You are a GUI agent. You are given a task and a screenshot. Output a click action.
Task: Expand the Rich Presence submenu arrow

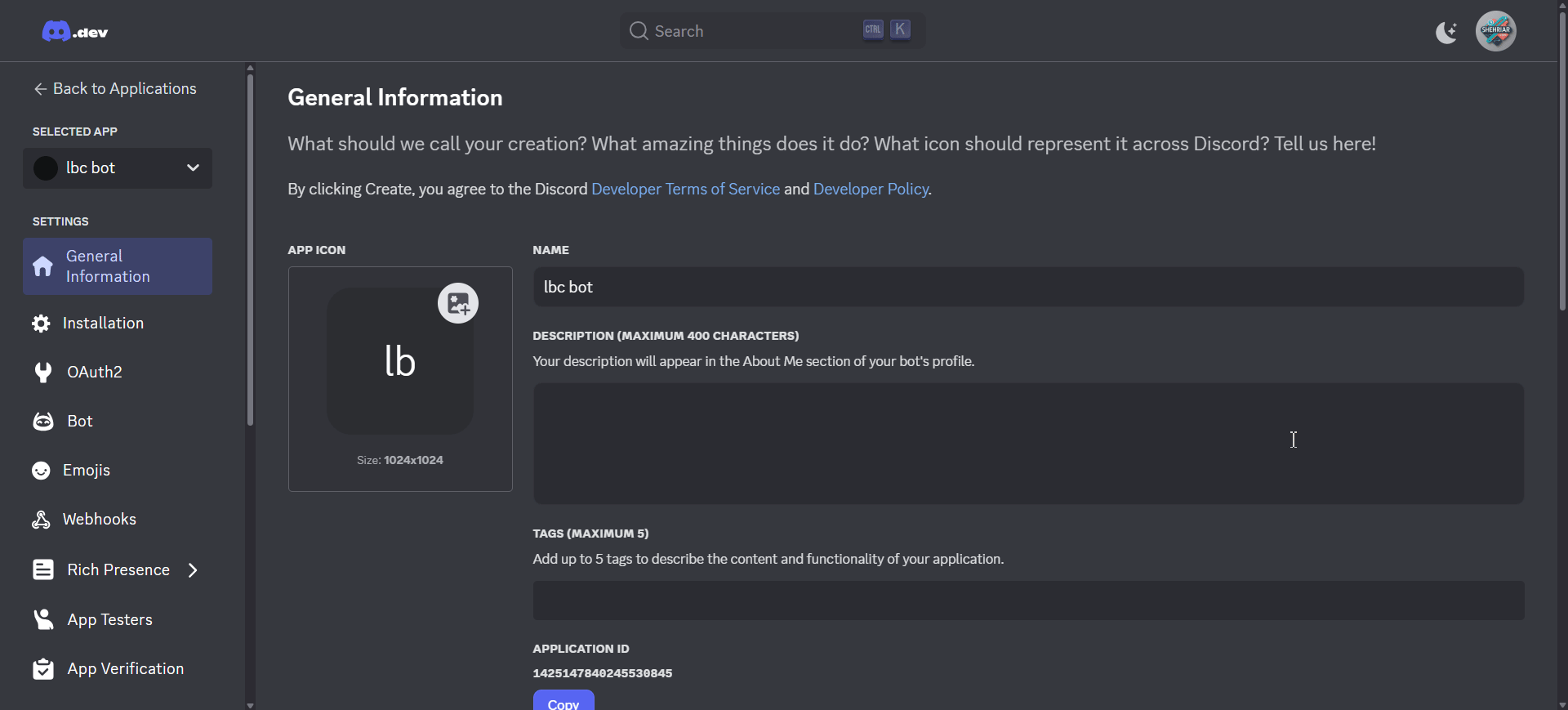[x=193, y=570]
